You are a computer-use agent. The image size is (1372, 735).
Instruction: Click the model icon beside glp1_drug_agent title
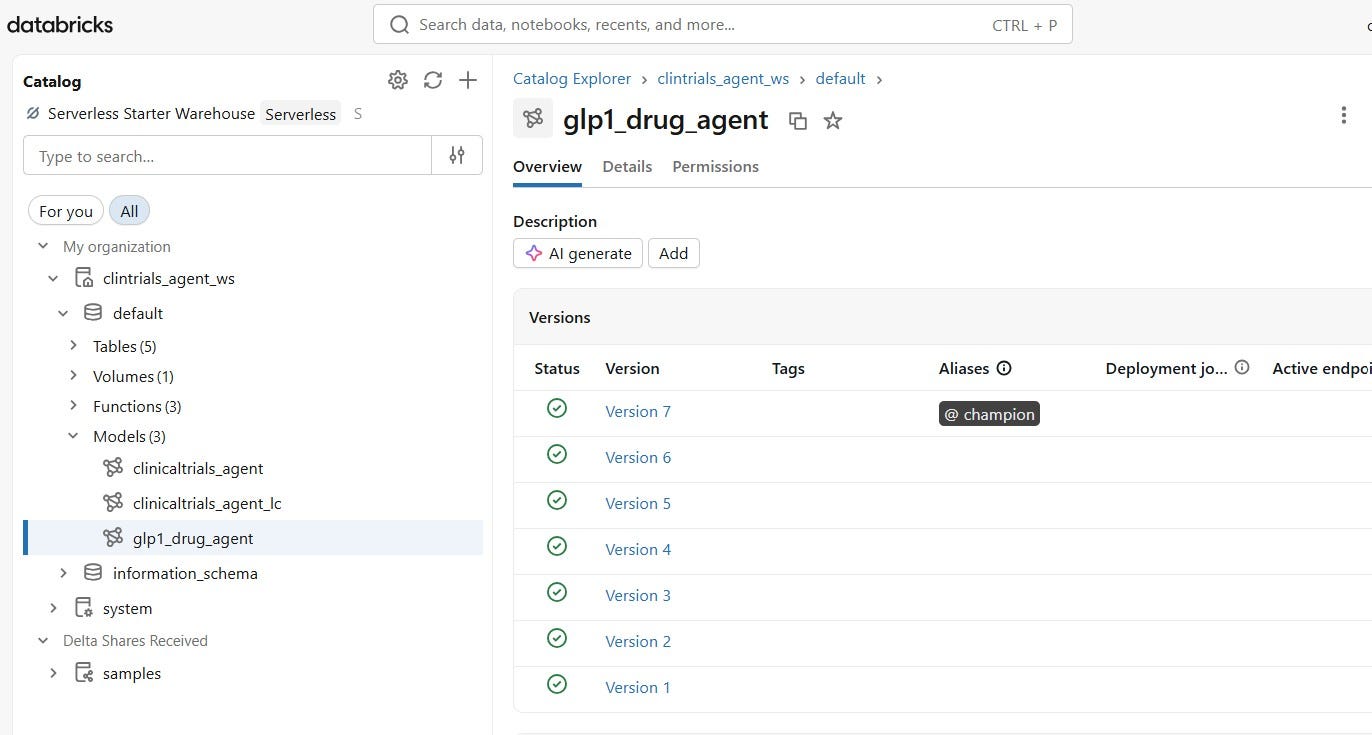pos(533,119)
